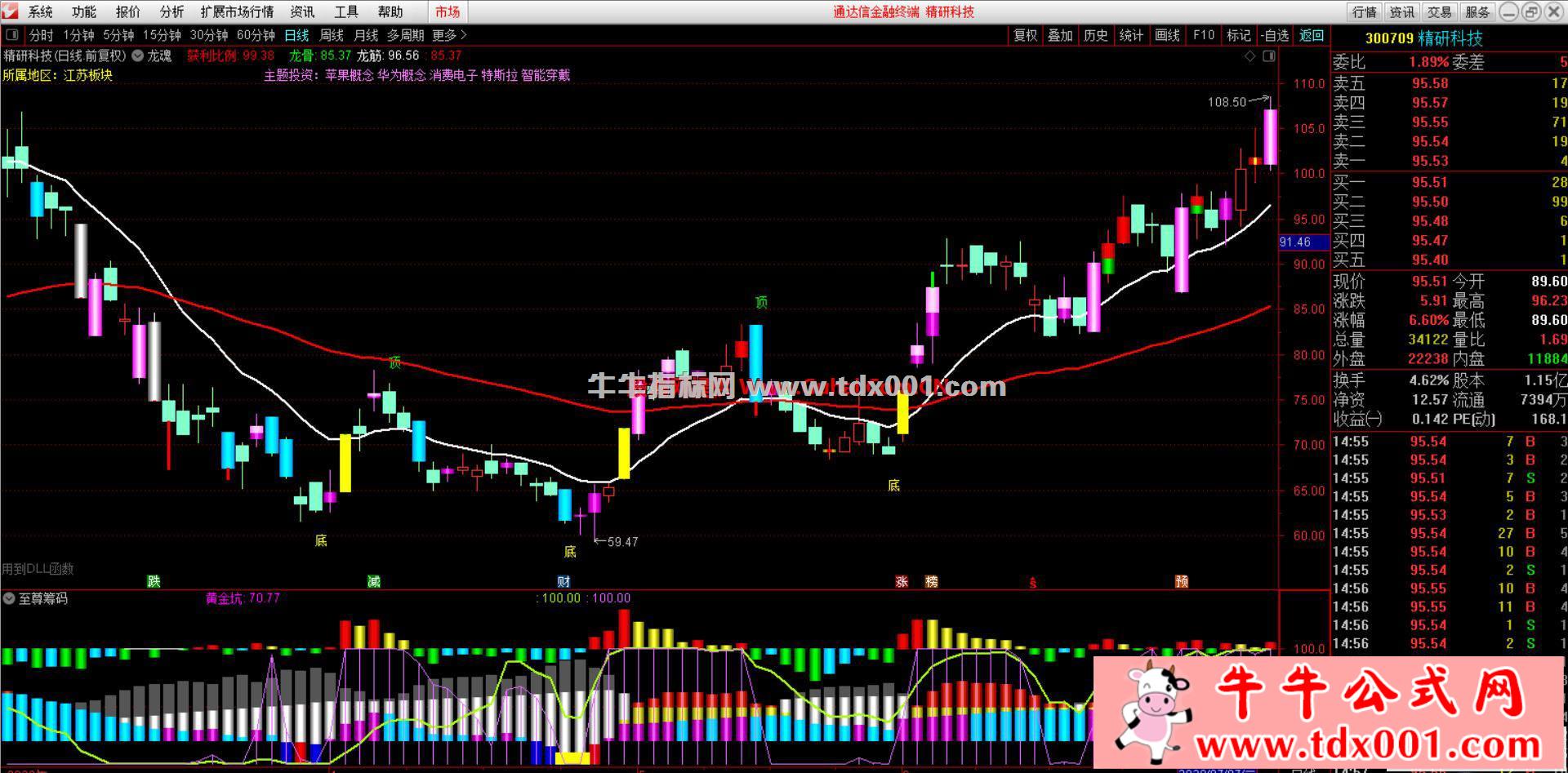1568x773 pixels.
Task: Expand the 更多 periods chevron
Action: (463, 35)
